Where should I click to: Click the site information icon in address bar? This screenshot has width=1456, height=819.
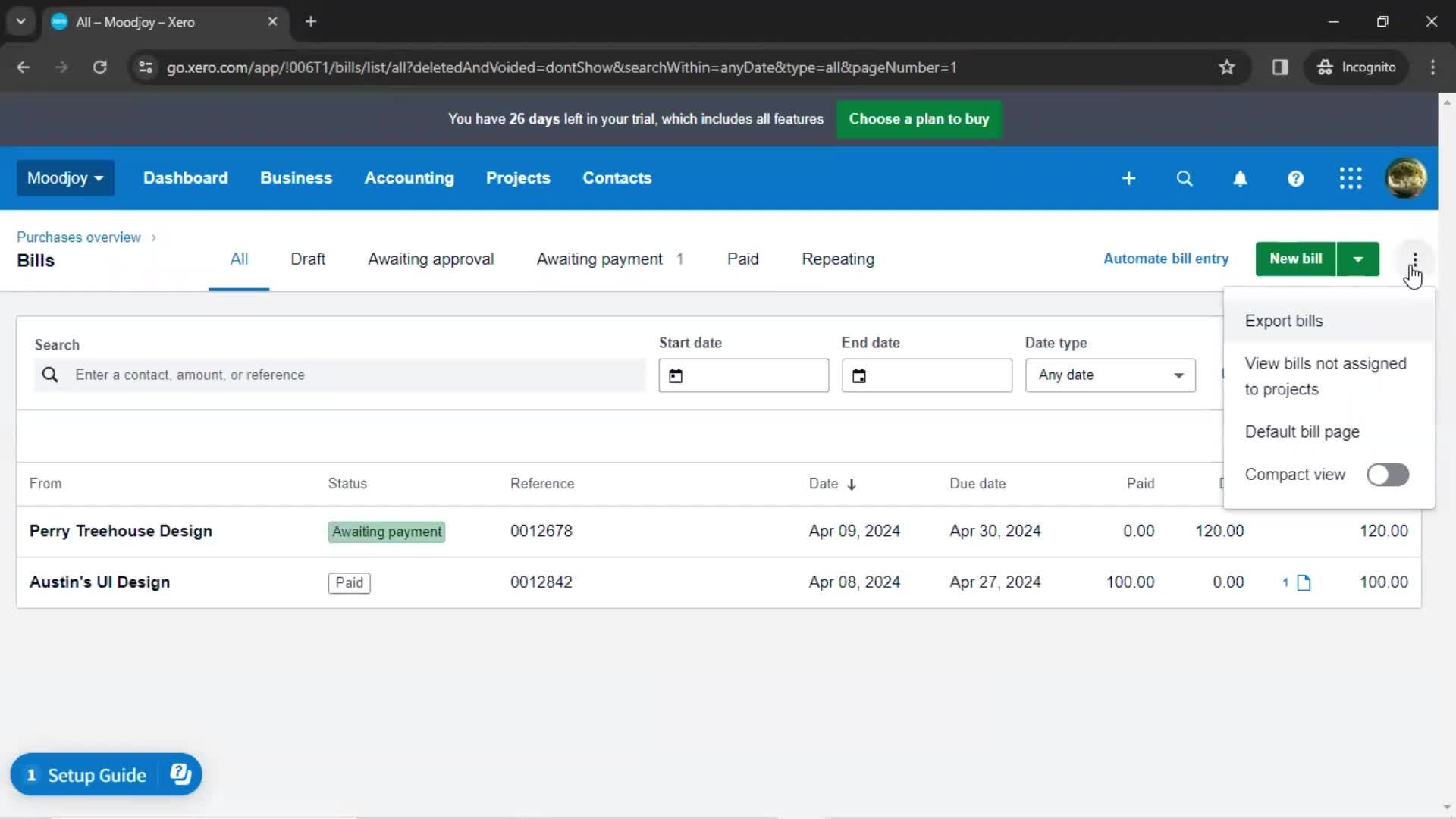point(146,67)
